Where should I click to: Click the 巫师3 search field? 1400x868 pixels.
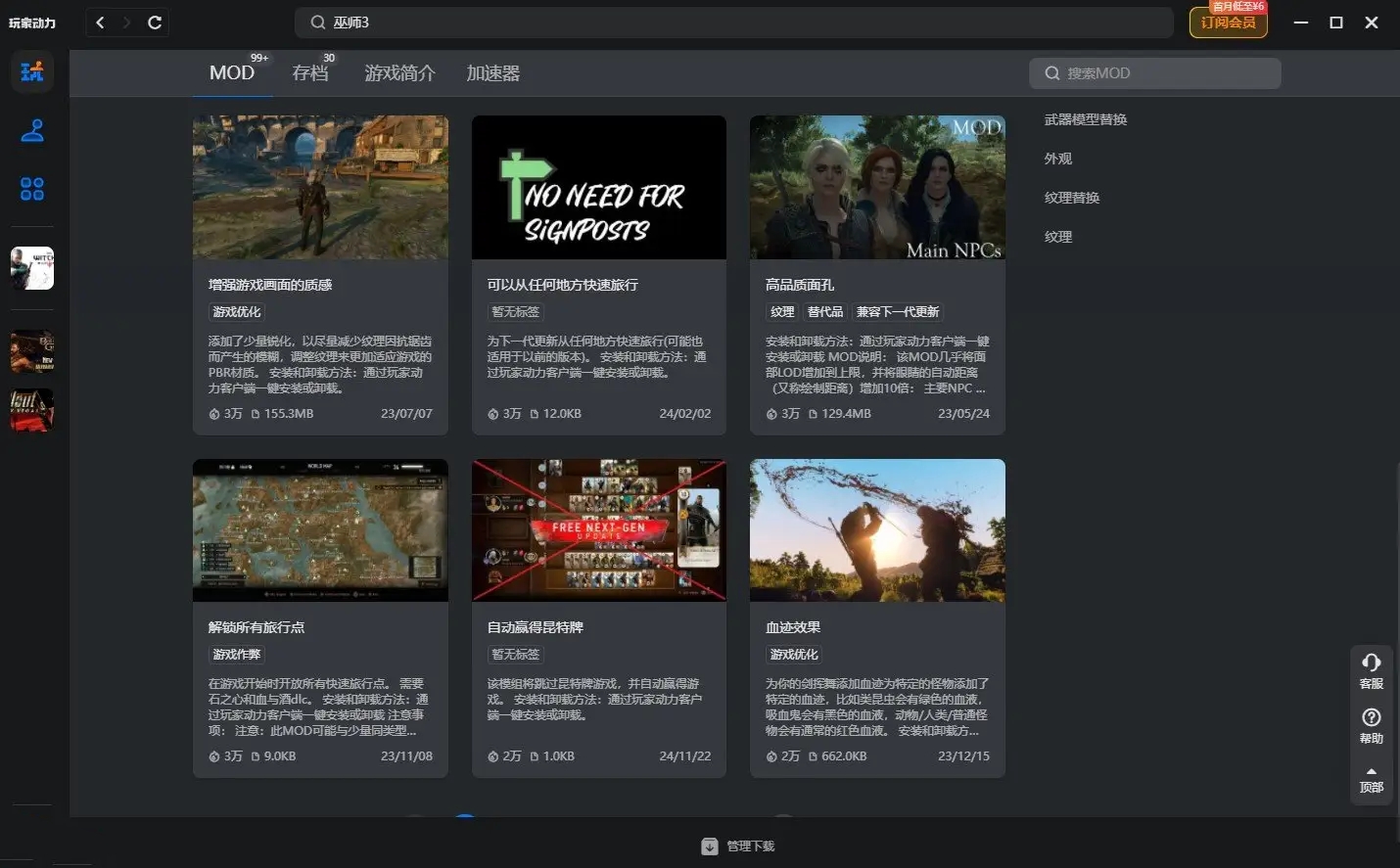pos(734,23)
